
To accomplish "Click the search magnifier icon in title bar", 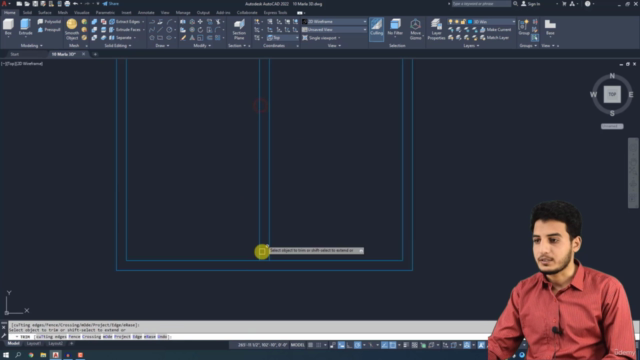I will click(x=516, y=4).
